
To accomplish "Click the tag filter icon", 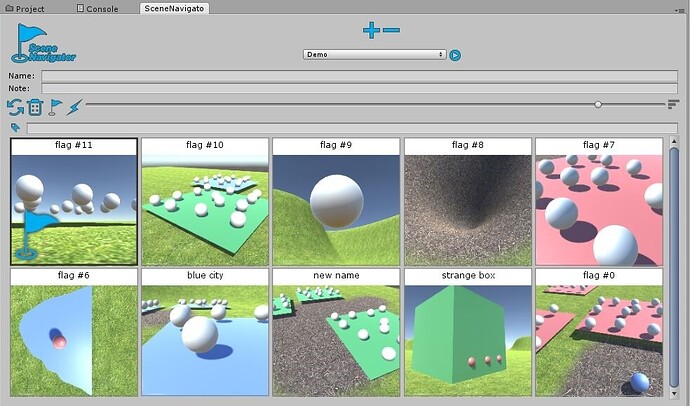I will (16, 128).
